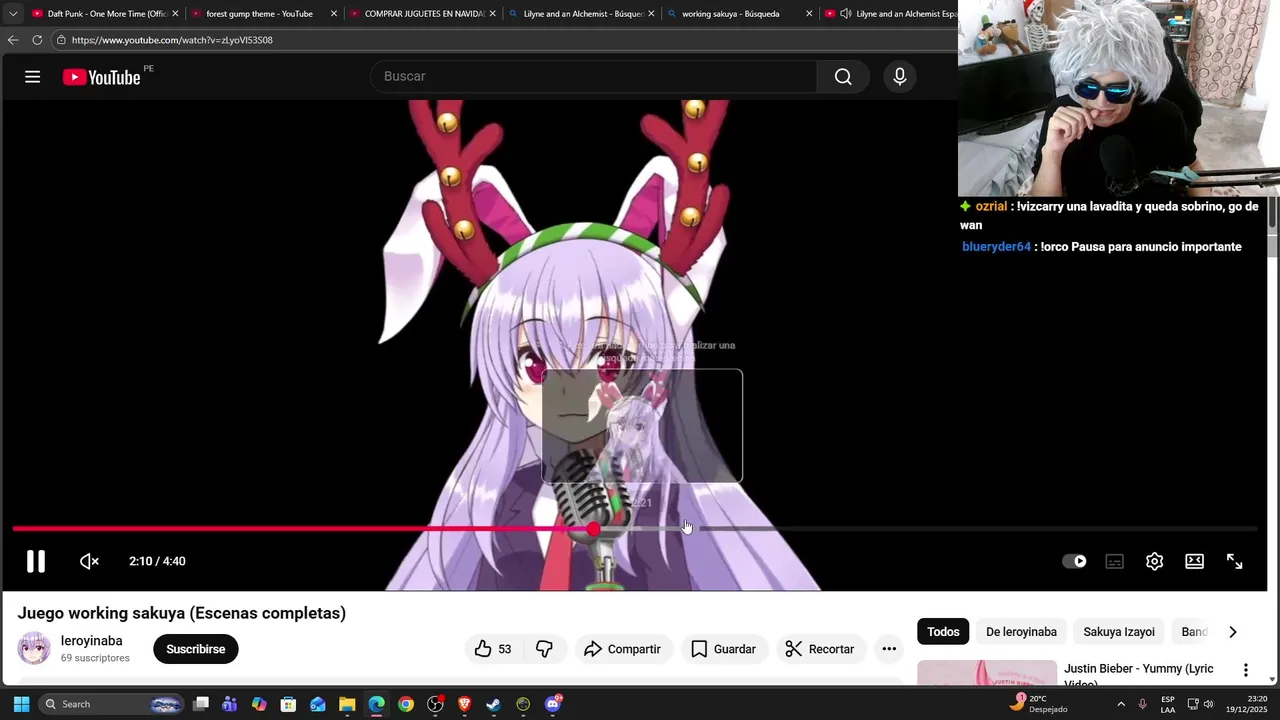Click the Compartir share button
Viewport: 1280px width, 720px height.
click(622, 649)
